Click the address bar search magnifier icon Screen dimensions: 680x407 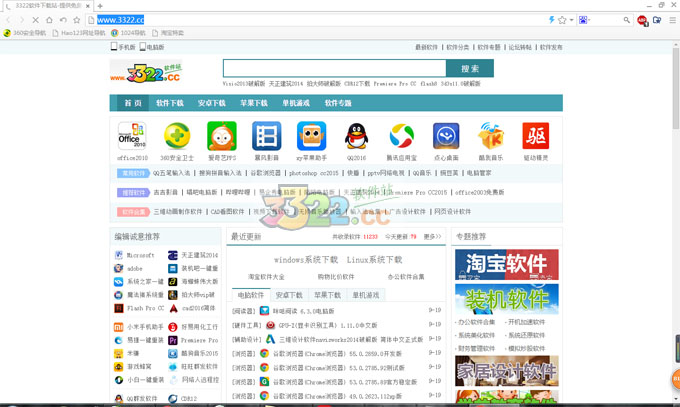click(627, 20)
